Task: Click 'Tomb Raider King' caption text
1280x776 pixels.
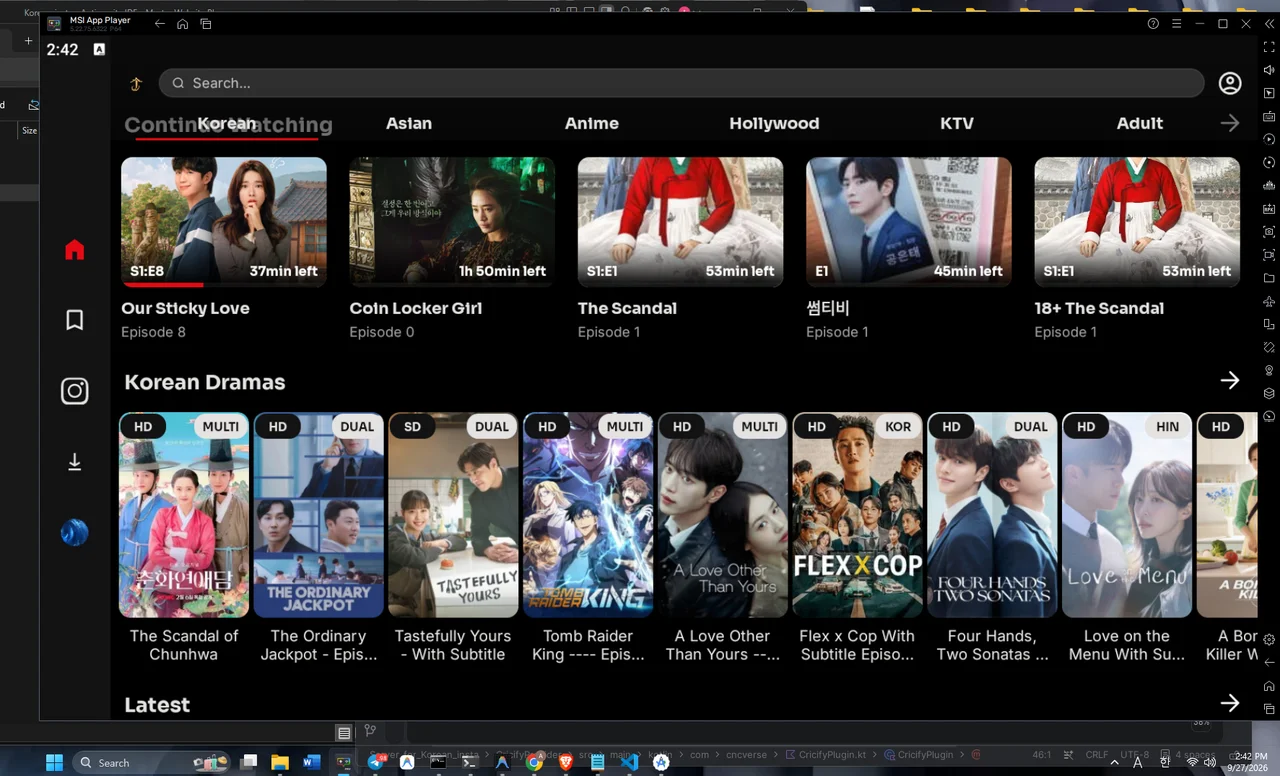Action: 588,645
